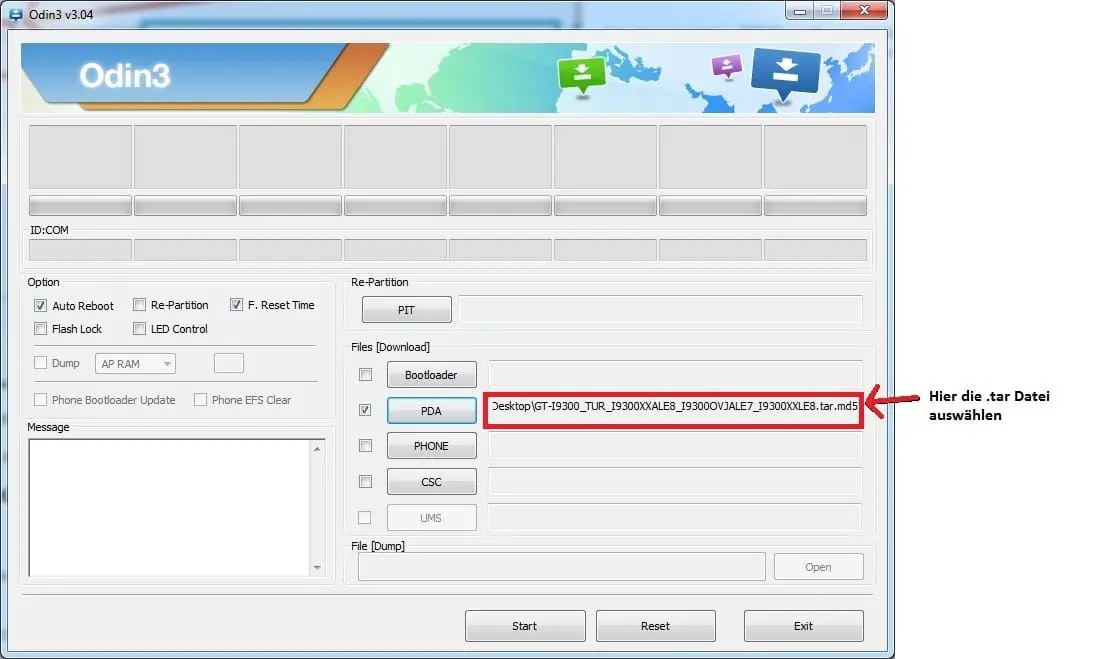Viewport: 1110px width, 659px height.
Task: Click the small field next to AP RAM
Action: tap(229, 363)
